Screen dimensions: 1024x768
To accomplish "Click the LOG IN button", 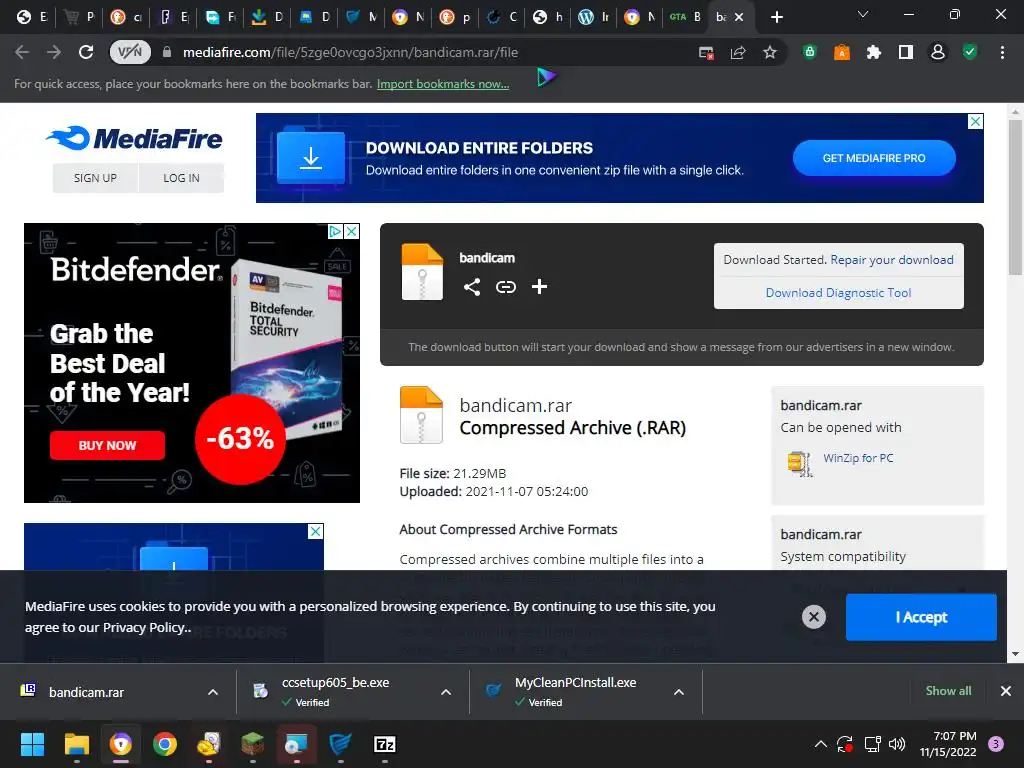I will tap(182, 178).
